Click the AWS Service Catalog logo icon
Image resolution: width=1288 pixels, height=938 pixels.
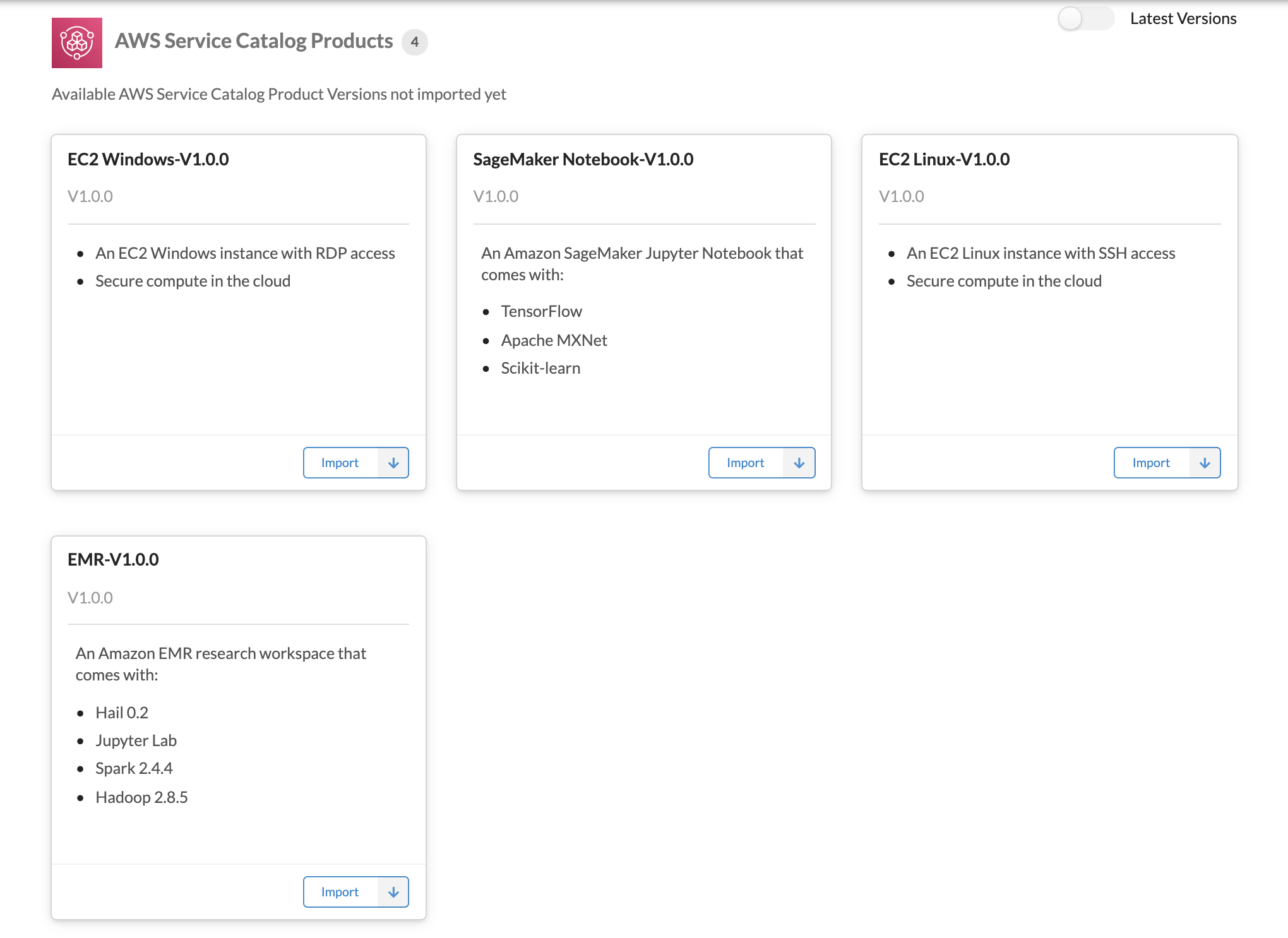(77, 43)
